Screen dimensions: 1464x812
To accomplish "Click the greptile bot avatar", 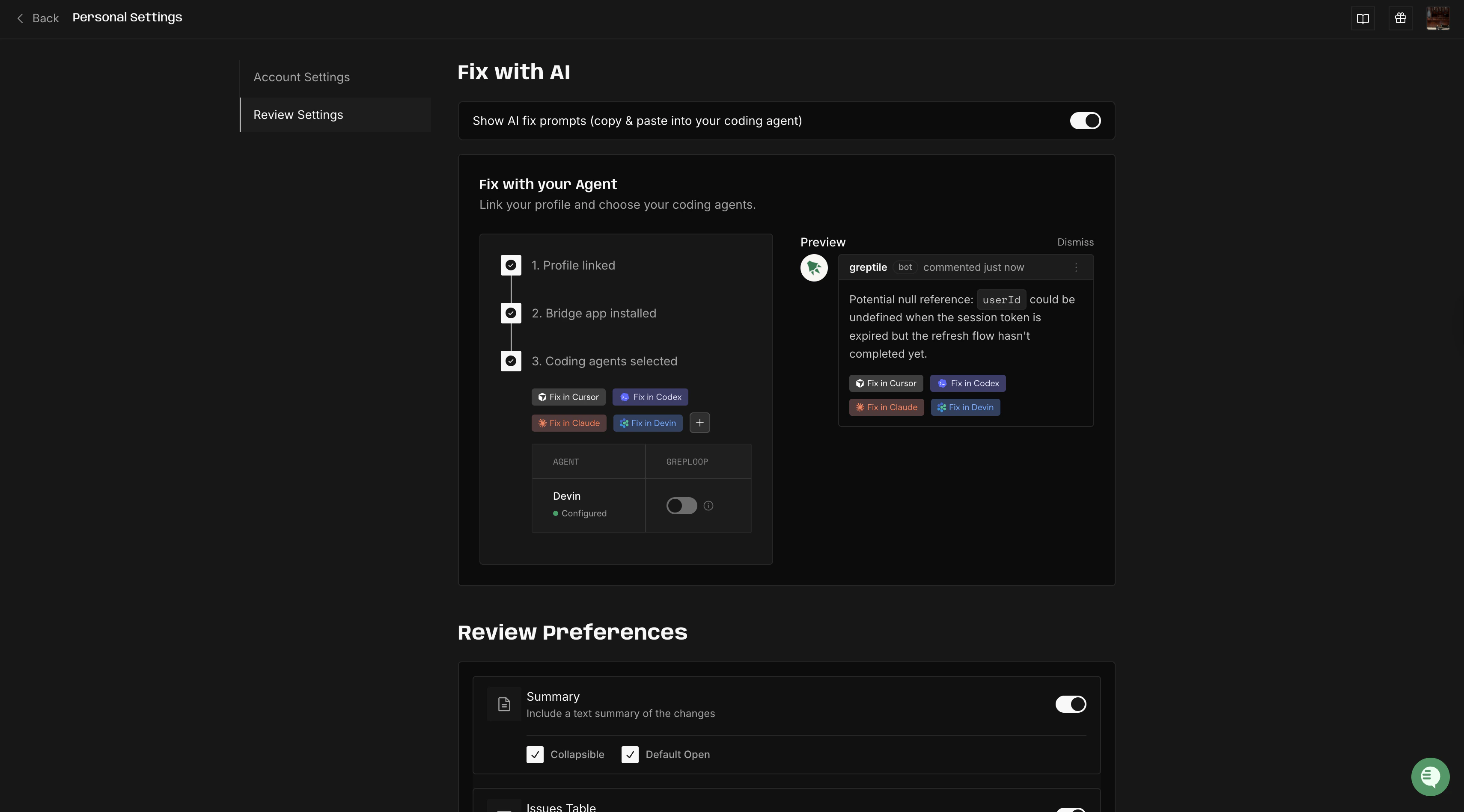I will (814, 267).
